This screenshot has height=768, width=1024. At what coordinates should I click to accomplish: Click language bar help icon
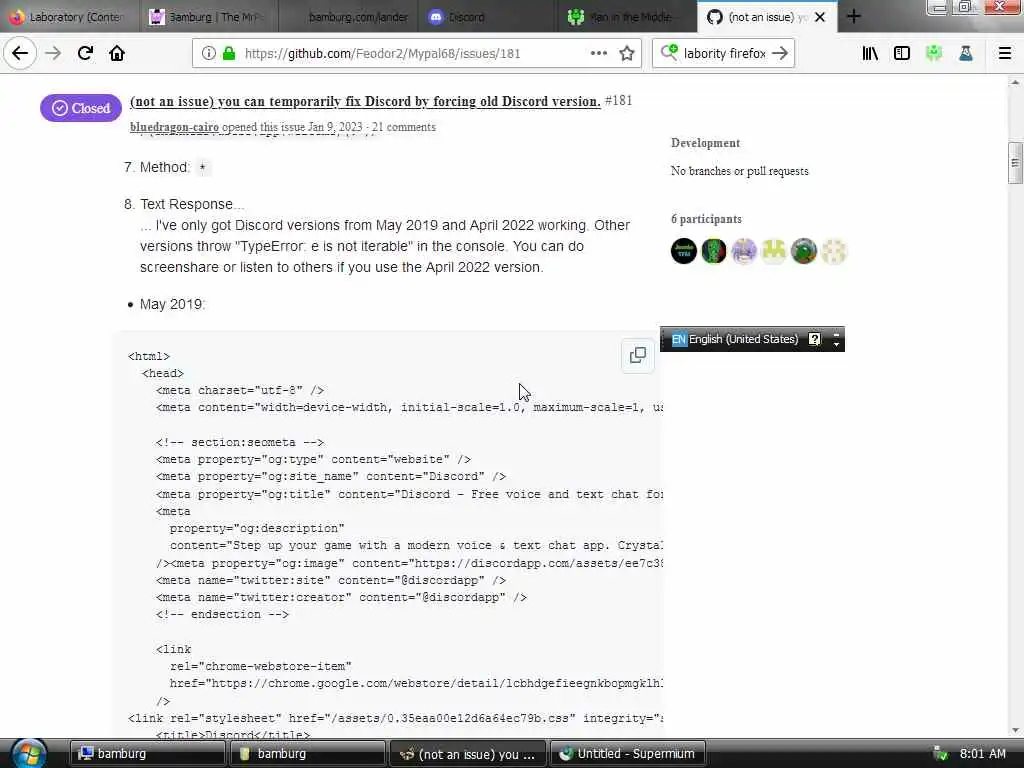(814, 339)
